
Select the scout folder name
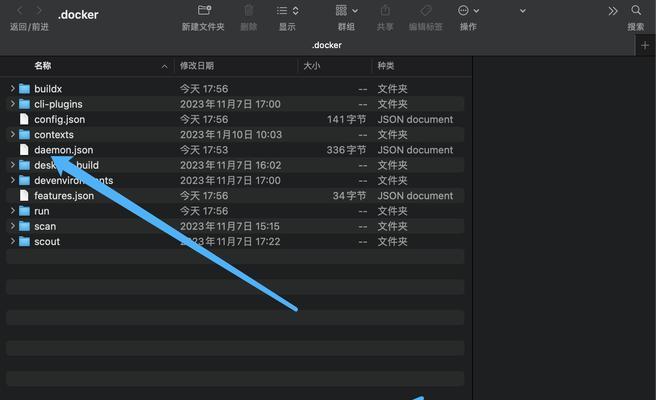click(47, 242)
